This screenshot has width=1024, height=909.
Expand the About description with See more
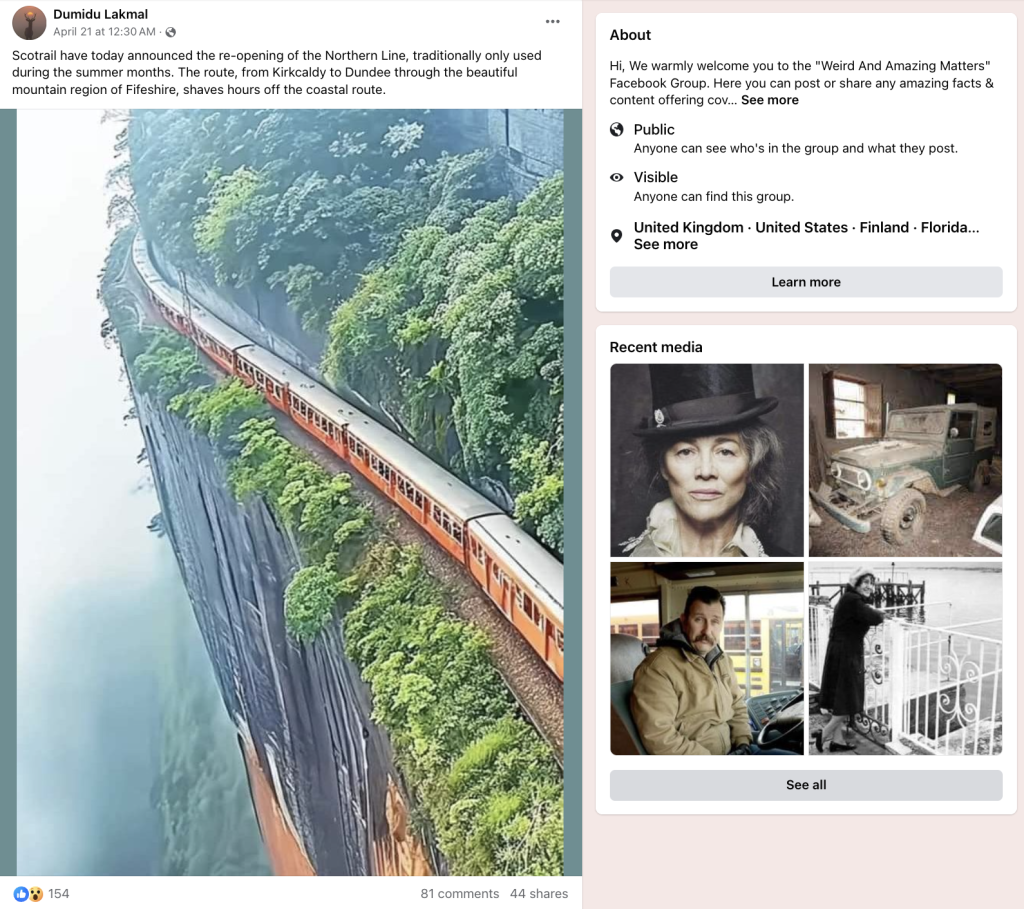[769, 100]
